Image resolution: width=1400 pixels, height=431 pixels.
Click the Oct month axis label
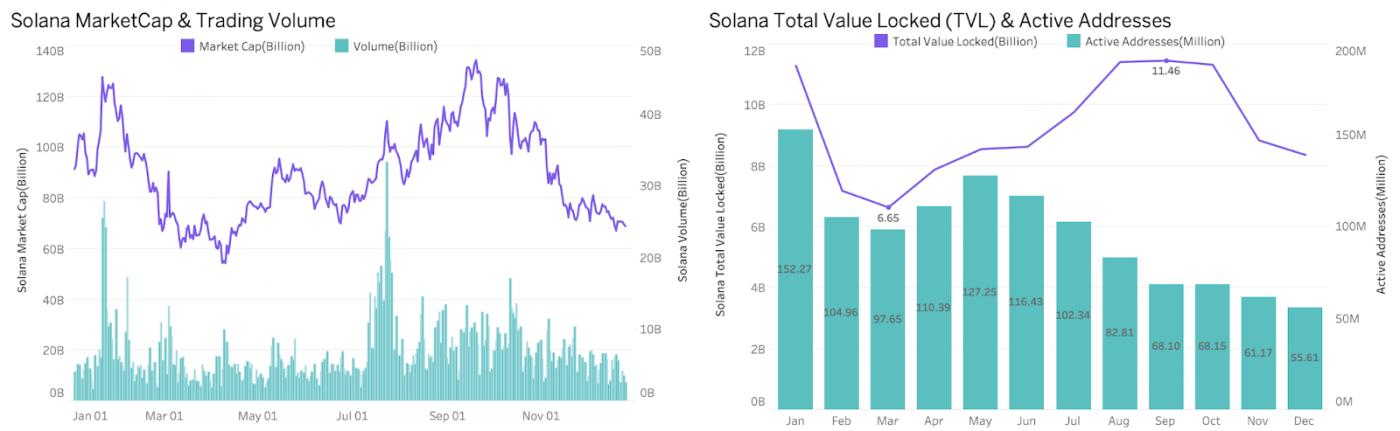click(x=1213, y=421)
